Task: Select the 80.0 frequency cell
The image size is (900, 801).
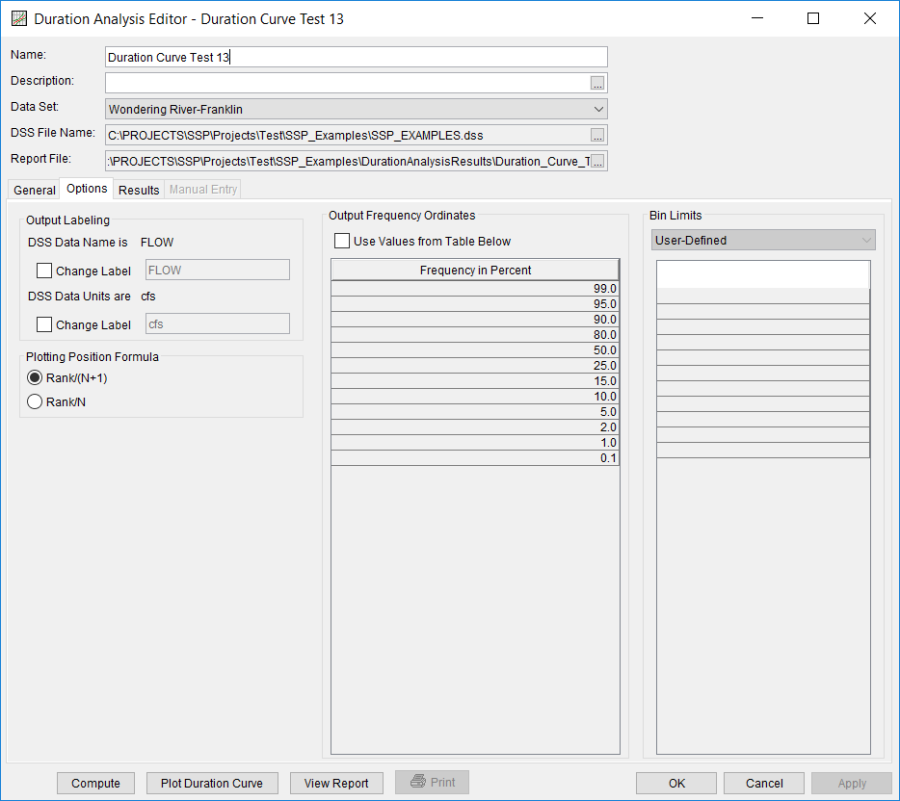Action: (475, 335)
